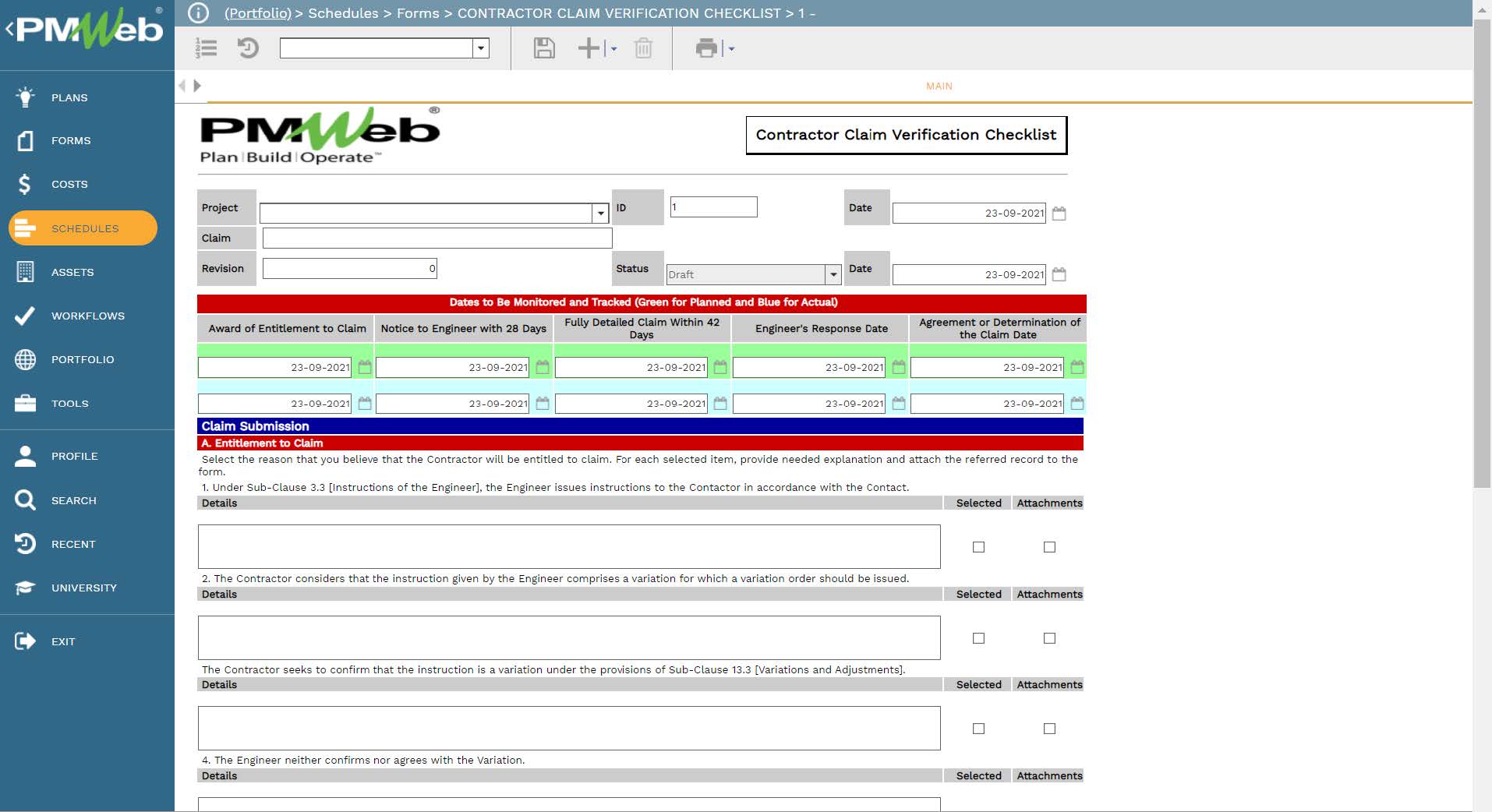Open Costs module in sidebar
1492x812 pixels.
(69, 185)
